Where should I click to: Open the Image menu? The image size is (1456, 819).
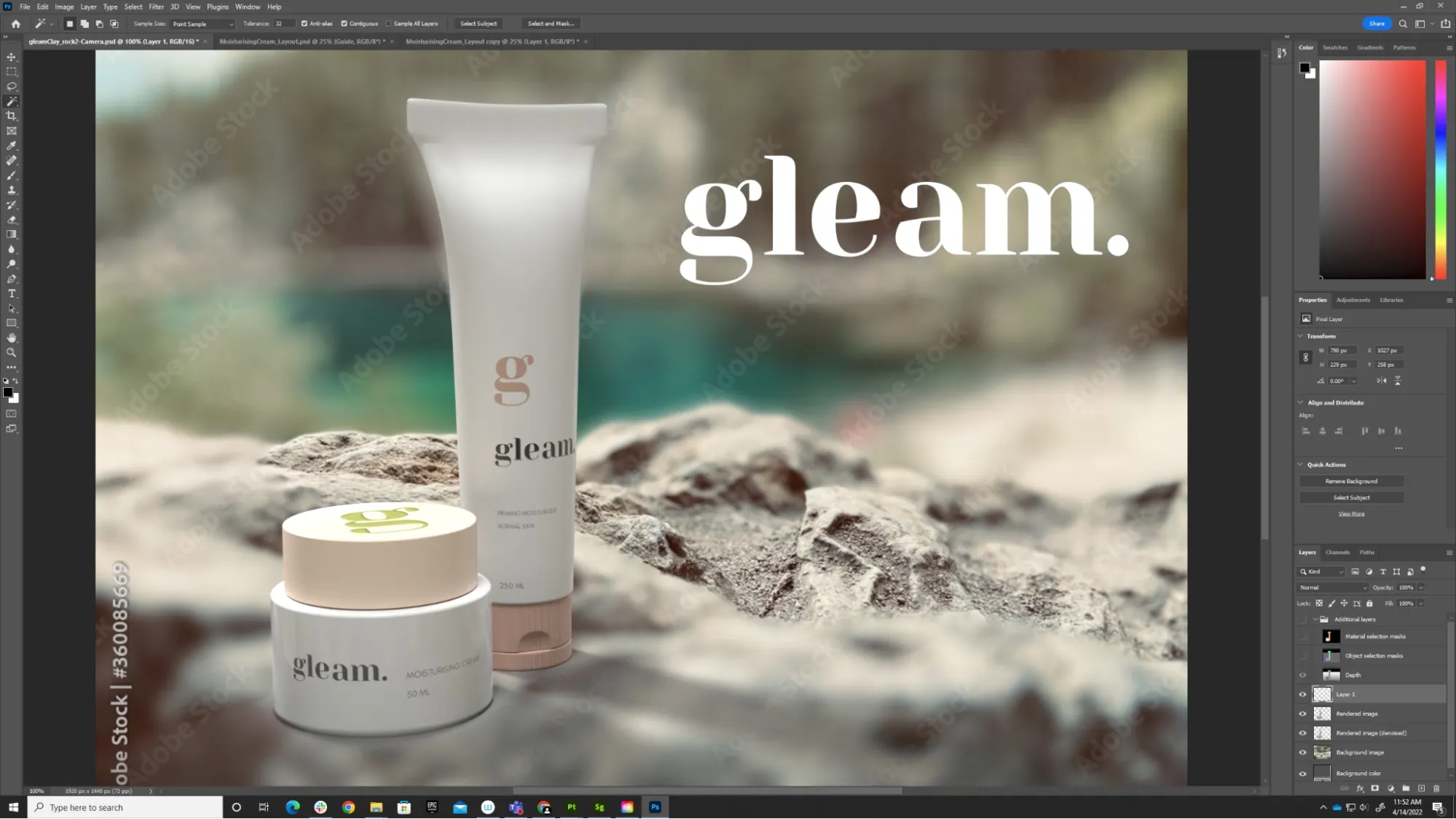tap(64, 7)
